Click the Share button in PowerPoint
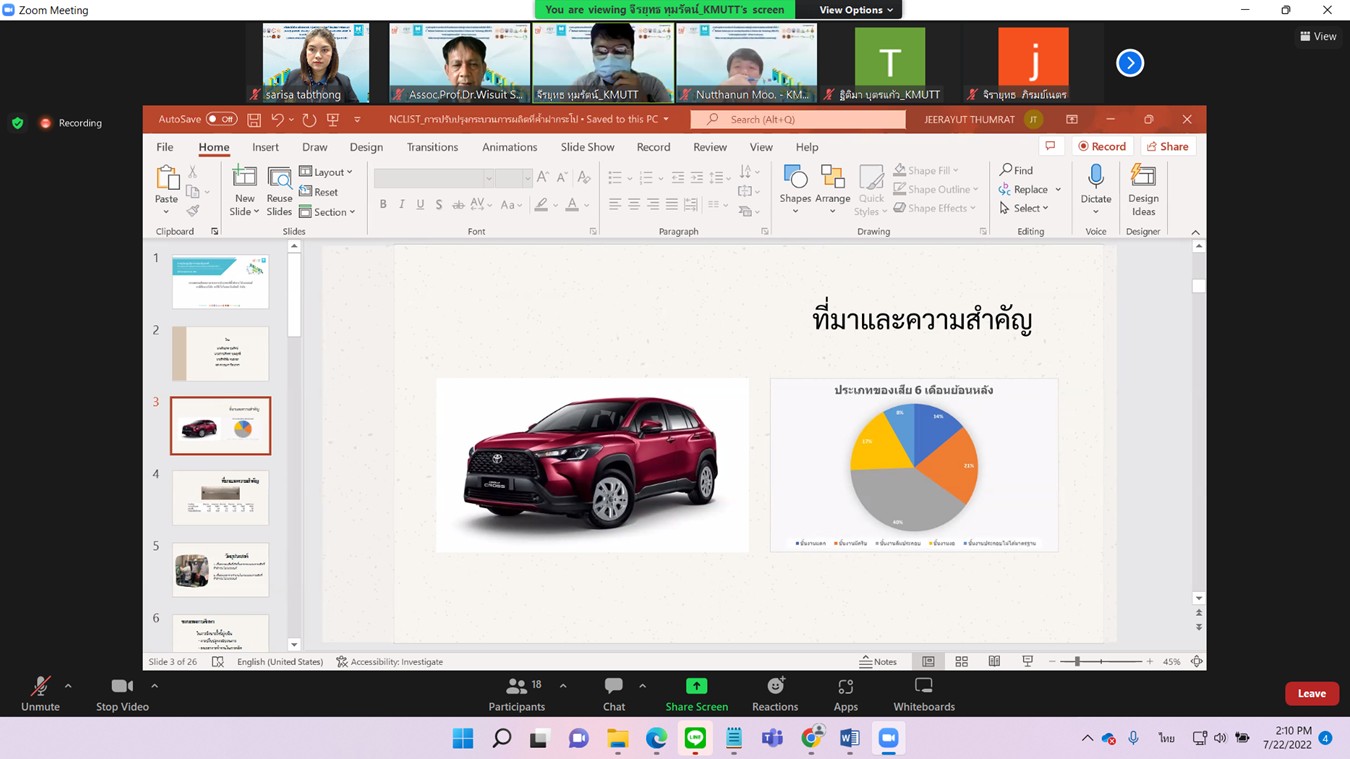Image resolution: width=1350 pixels, height=759 pixels. 1167,146
